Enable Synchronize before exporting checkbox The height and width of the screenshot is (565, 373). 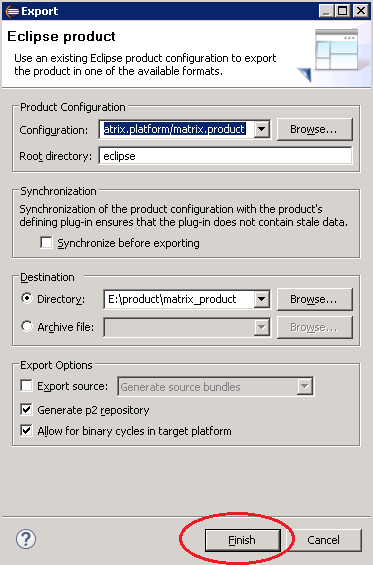tap(46, 243)
